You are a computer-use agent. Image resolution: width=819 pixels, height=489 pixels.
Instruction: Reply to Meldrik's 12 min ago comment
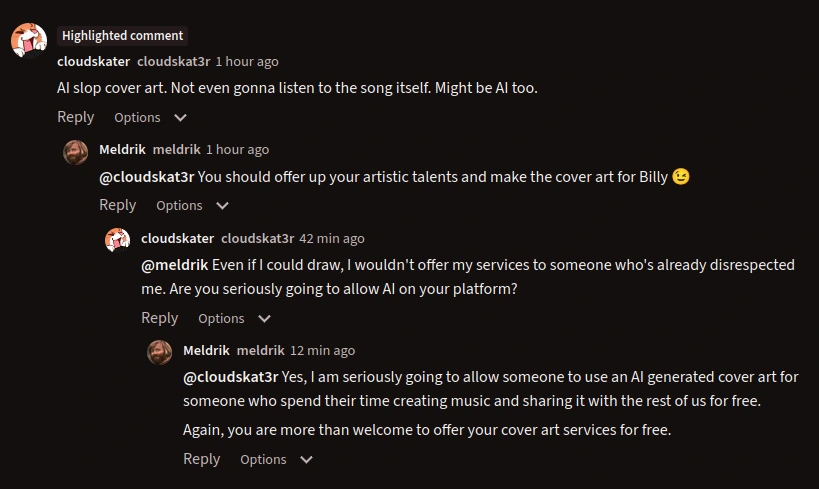click(x=202, y=459)
